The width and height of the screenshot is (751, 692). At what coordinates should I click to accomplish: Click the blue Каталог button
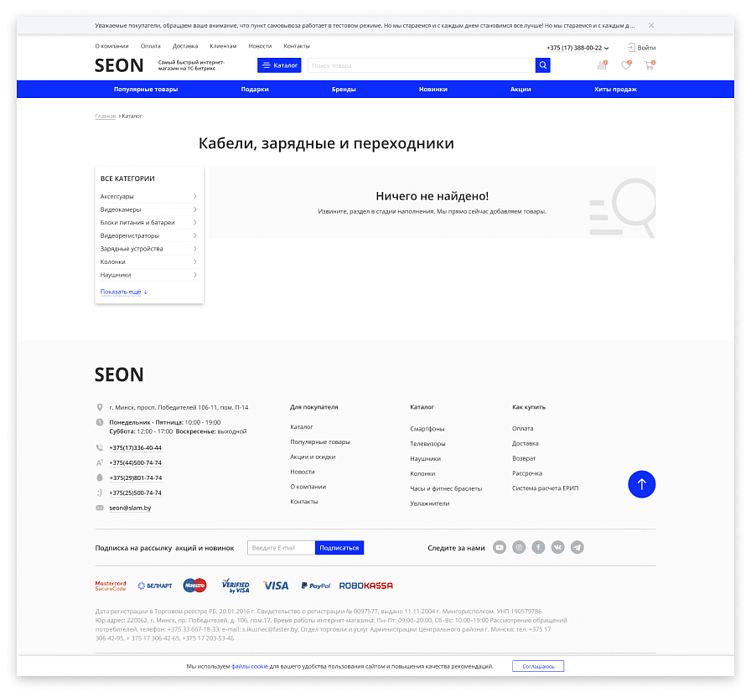(x=279, y=65)
